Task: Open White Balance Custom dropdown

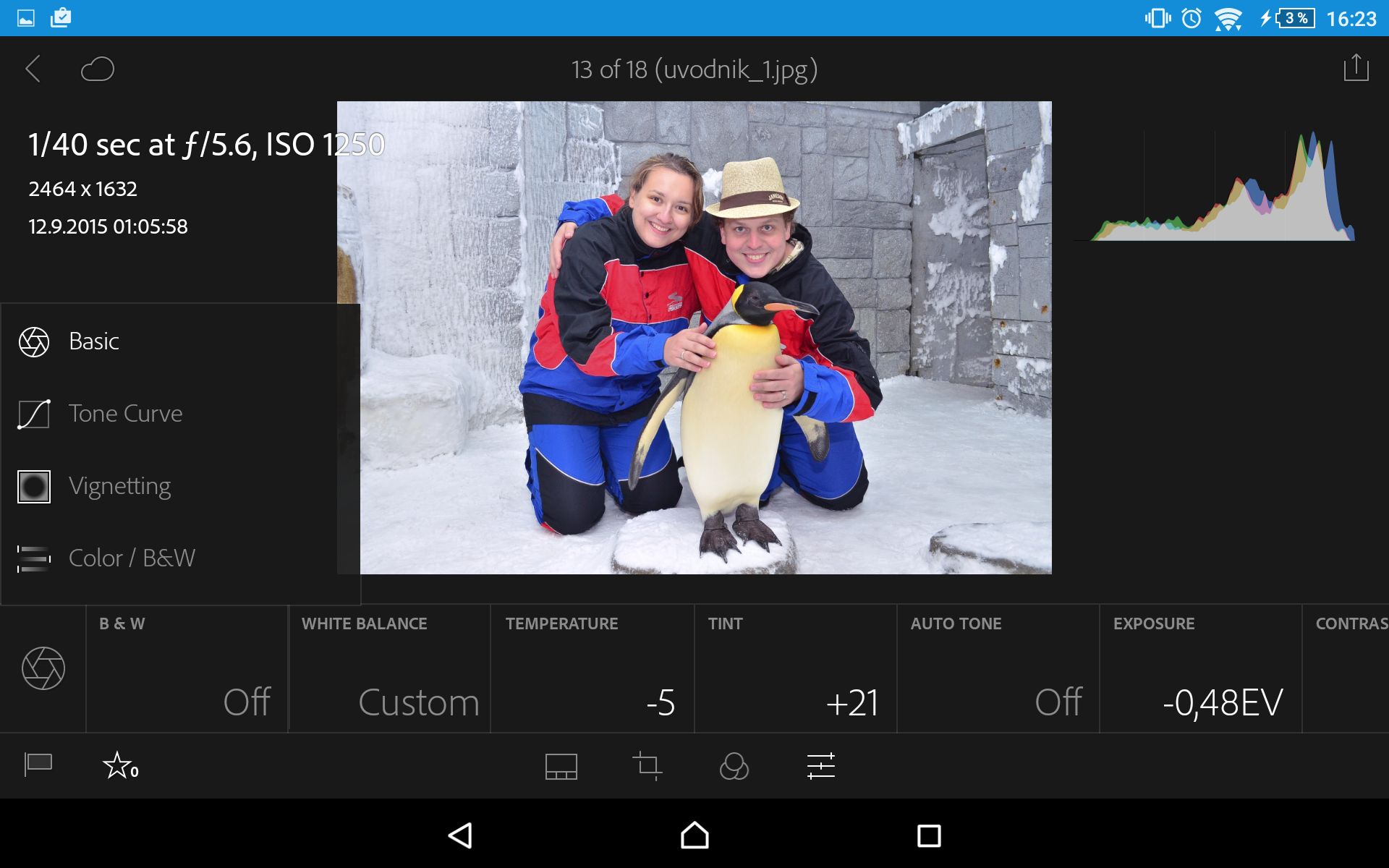Action: coord(389,669)
